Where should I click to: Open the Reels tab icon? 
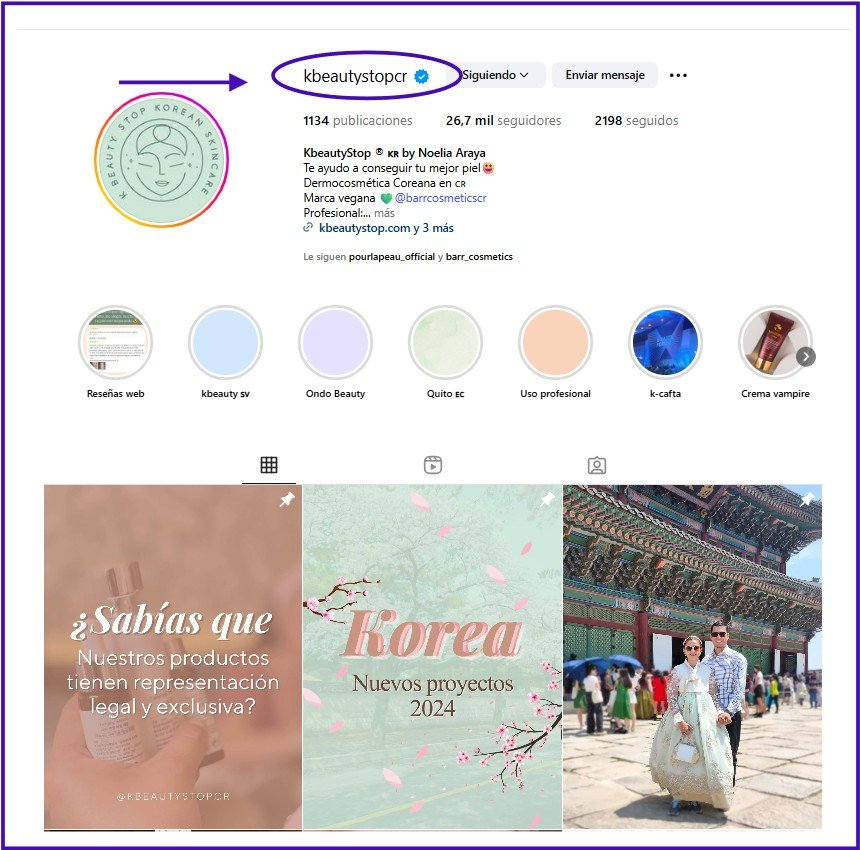click(433, 465)
